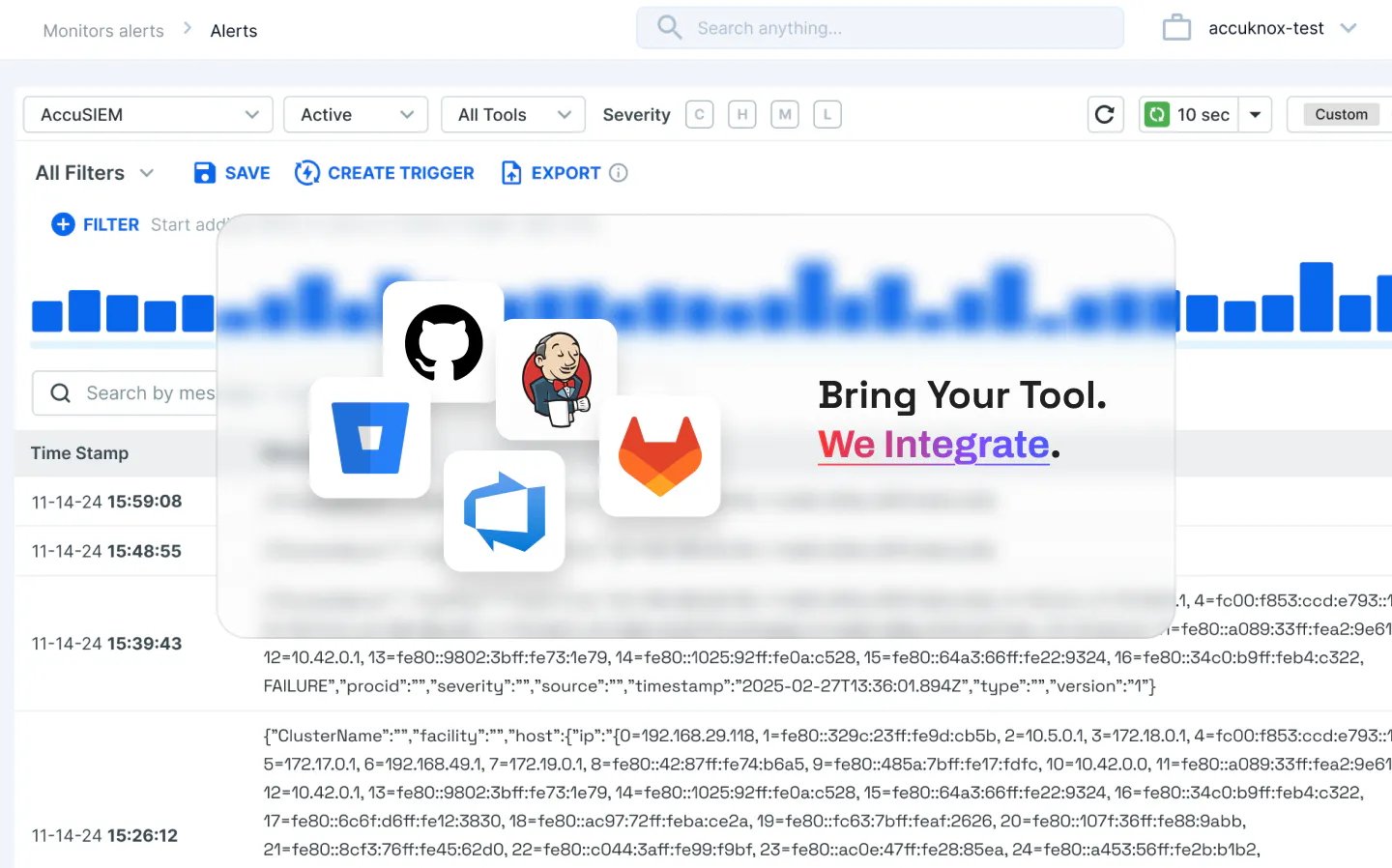Expand the 10 sec interval arrow
The height and width of the screenshot is (868, 1392).
click(x=1255, y=114)
